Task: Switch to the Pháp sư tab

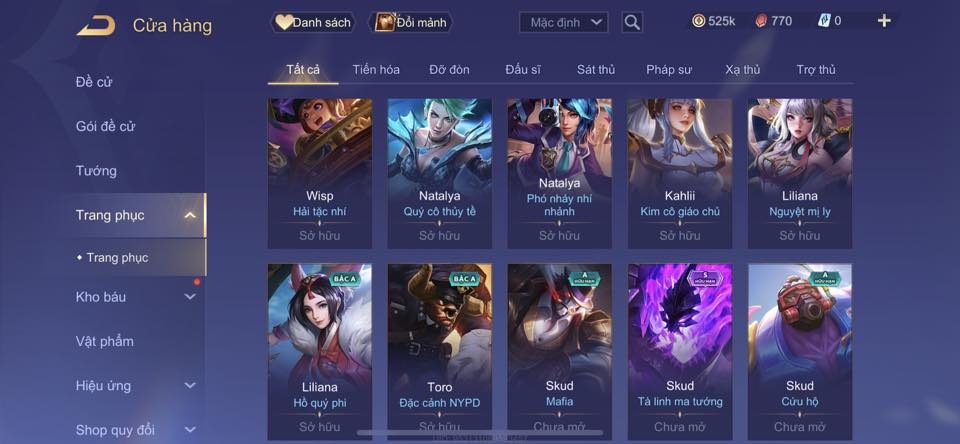Action: click(x=669, y=69)
